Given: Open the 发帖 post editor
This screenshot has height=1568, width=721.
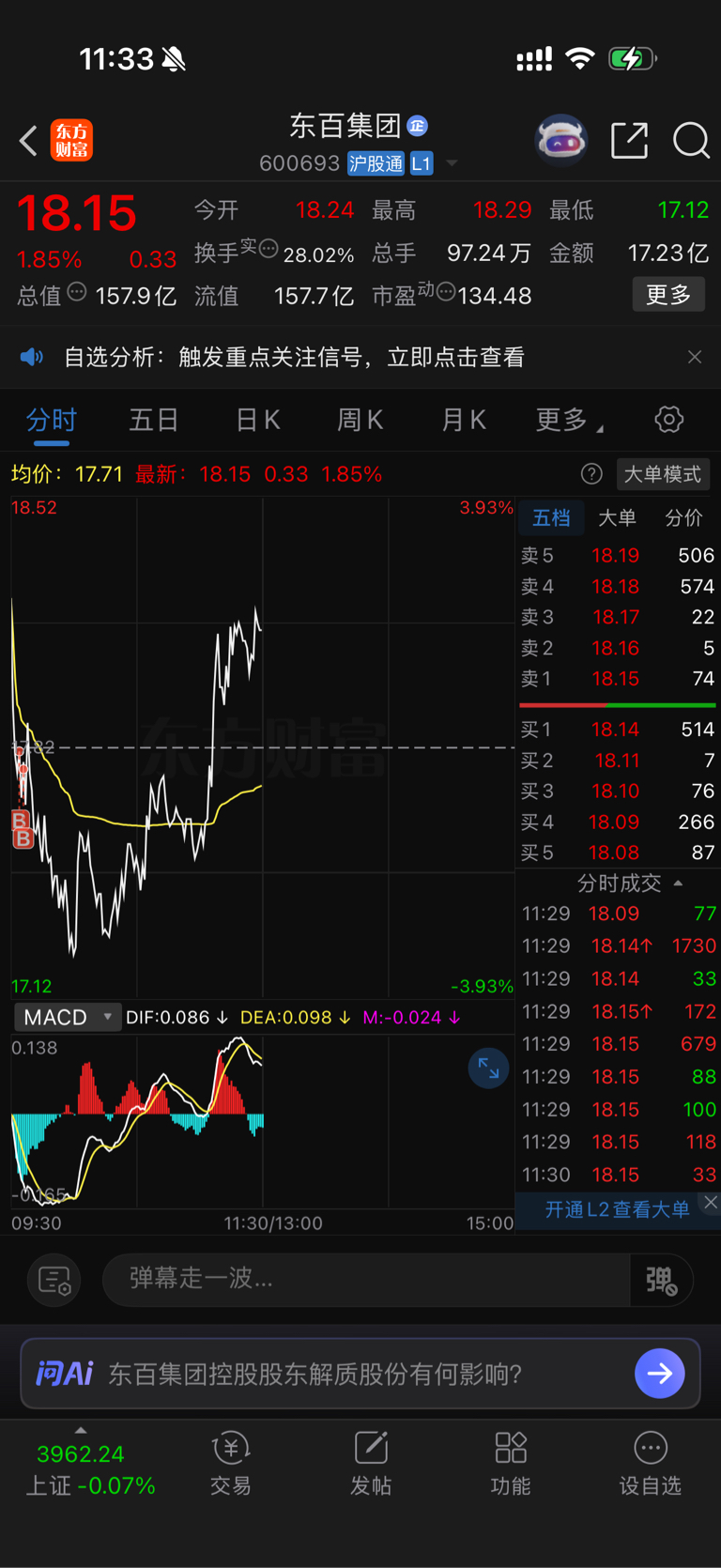Looking at the screenshot, I should pyautogui.click(x=371, y=1465).
